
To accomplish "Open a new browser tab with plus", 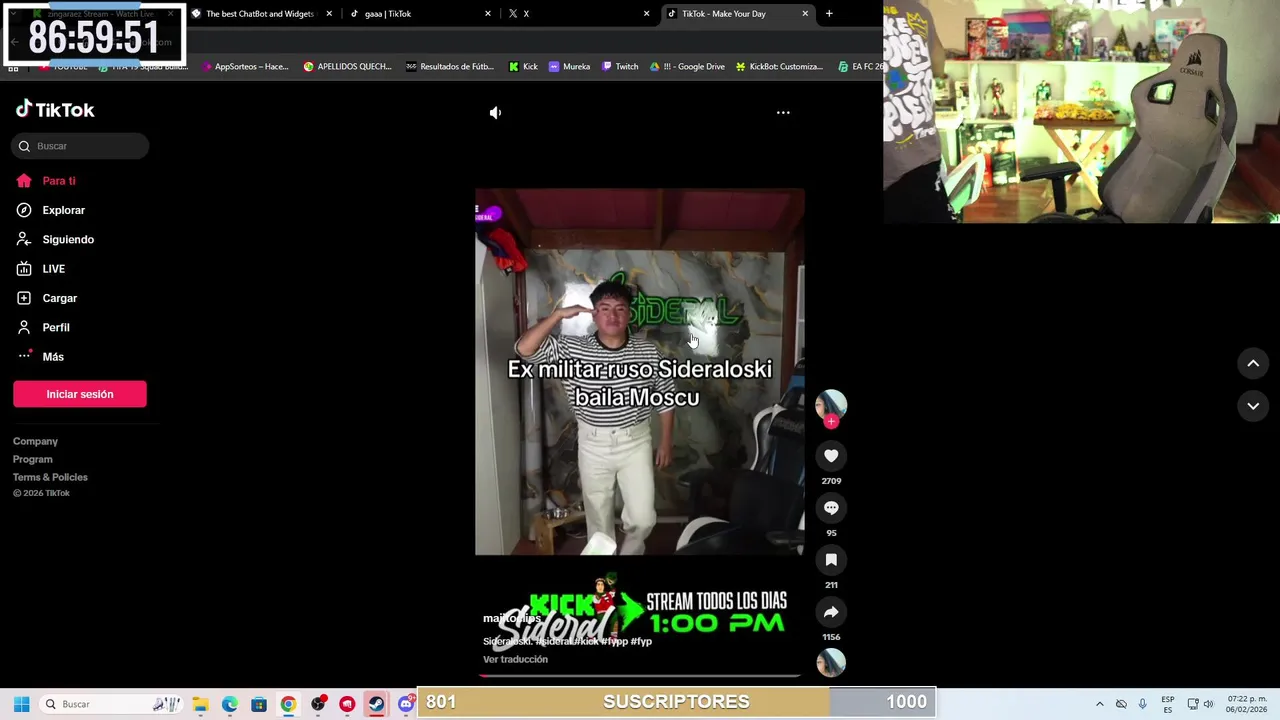I will click(829, 14).
